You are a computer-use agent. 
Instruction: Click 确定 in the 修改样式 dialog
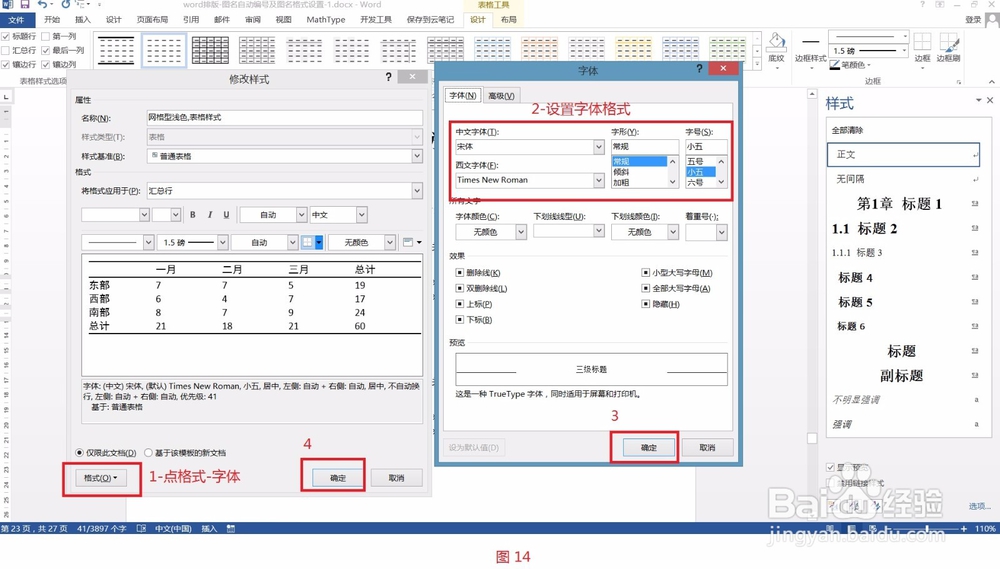point(338,478)
